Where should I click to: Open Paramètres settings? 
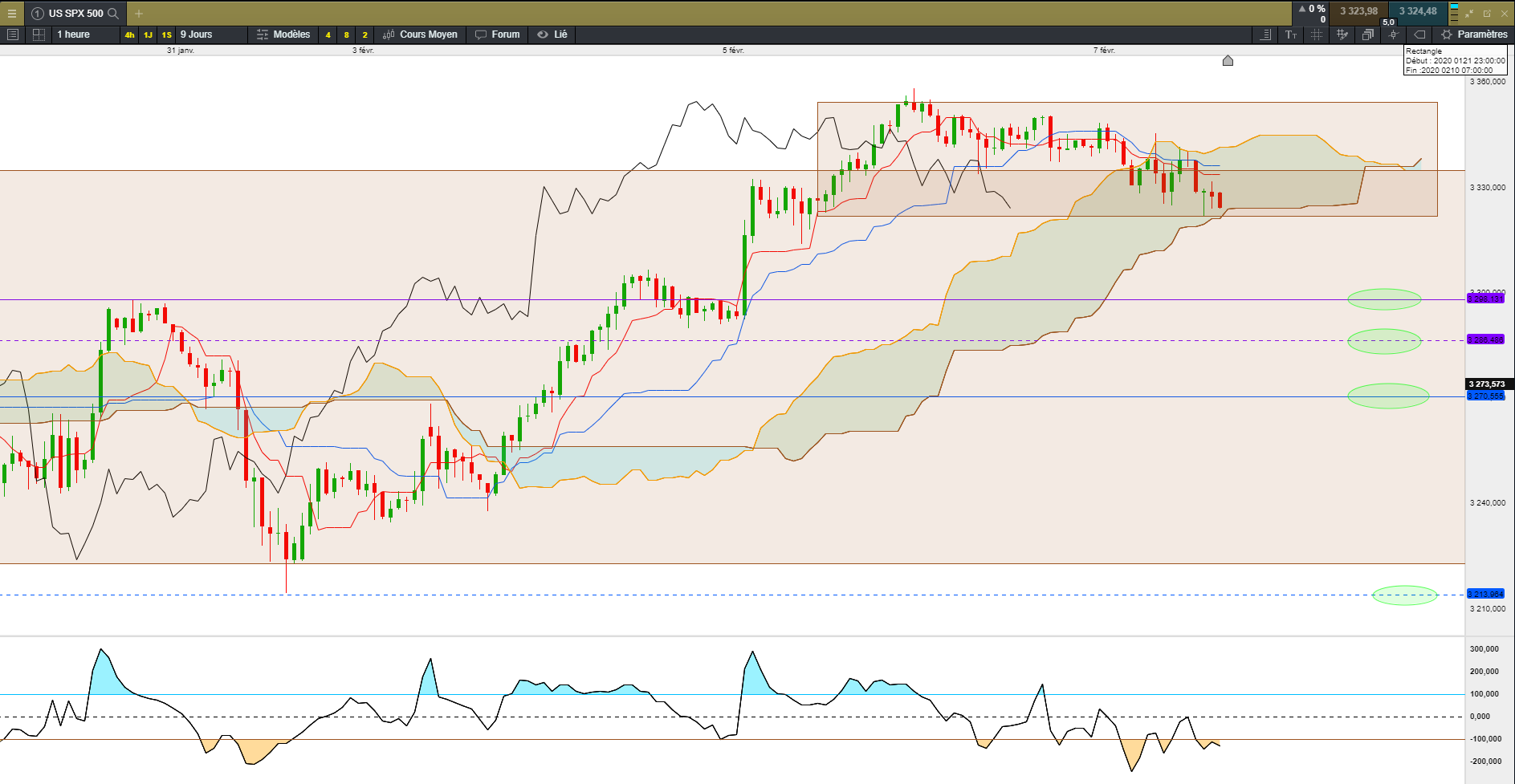click(1475, 35)
